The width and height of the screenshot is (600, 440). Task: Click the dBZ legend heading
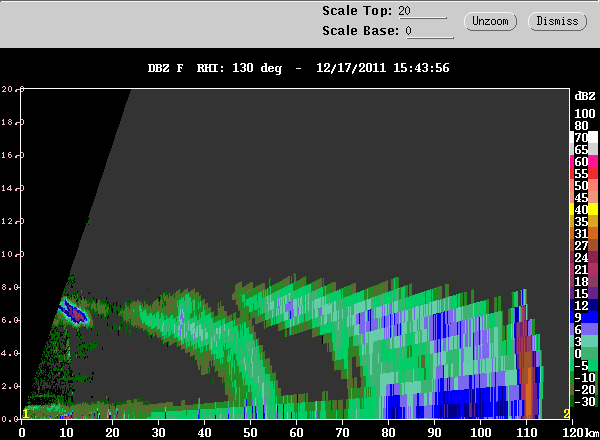coord(585,96)
